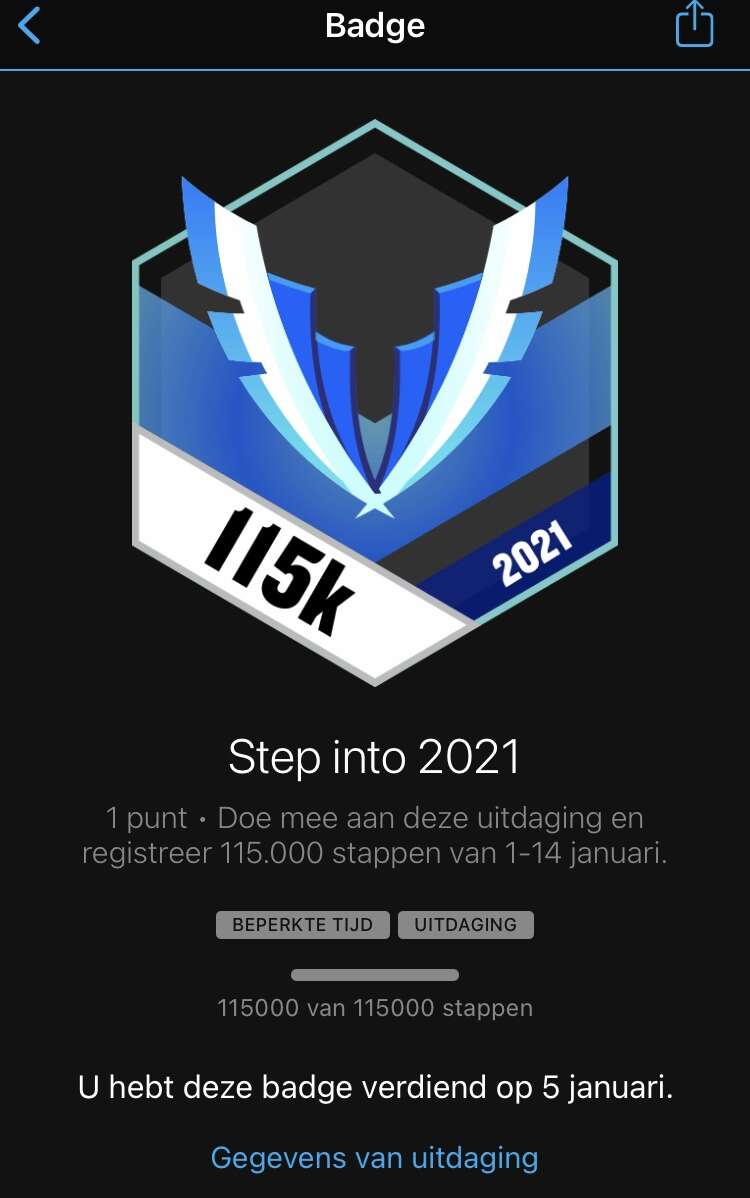Tap the '1 punt' label

point(146,818)
